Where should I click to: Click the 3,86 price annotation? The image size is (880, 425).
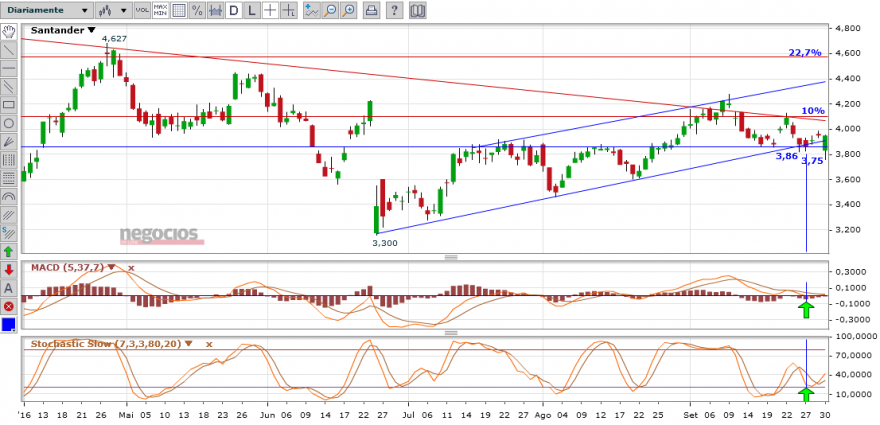tap(787, 156)
